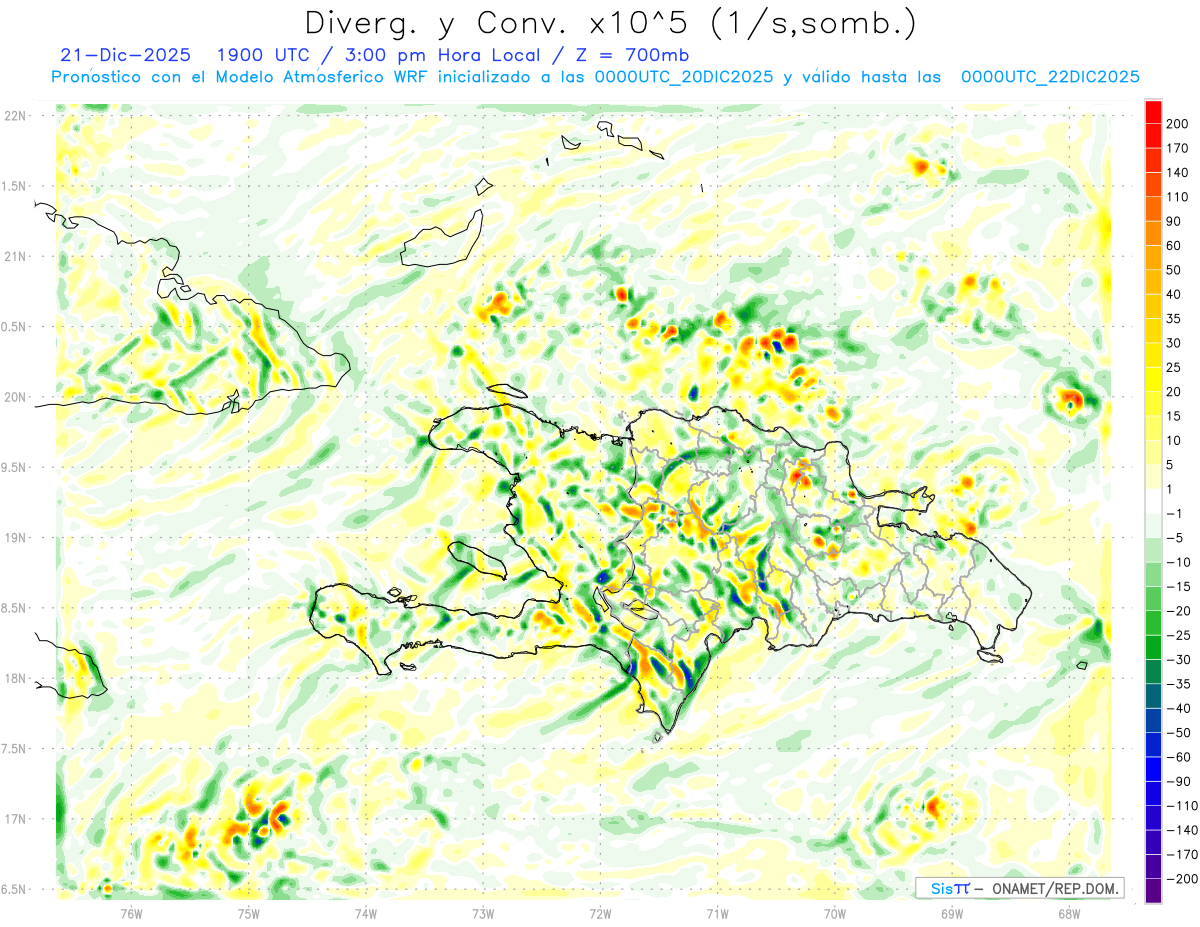This screenshot has height=927, width=1200.
Task: Click the dark purple swatch ending the colorbar
Action: [x=1153, y=890]
